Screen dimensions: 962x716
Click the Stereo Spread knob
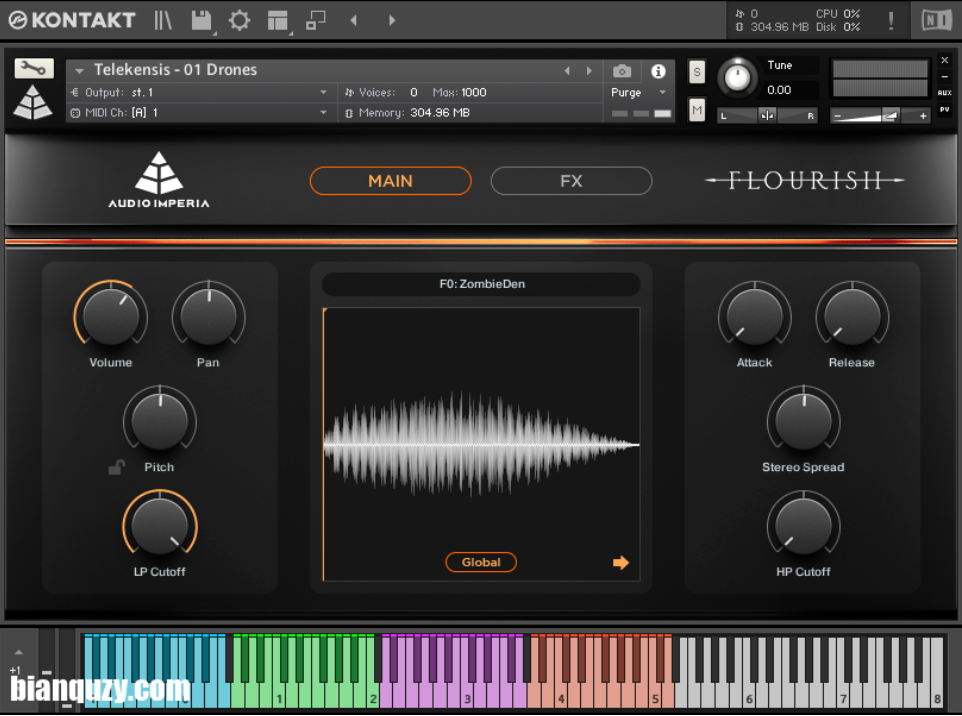click(x=803, y=420)
